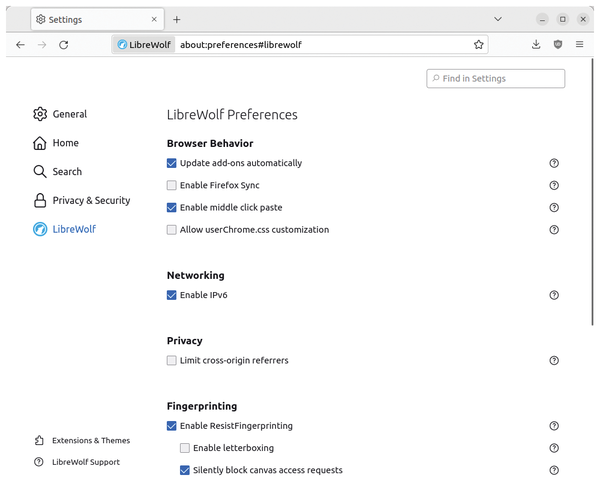
Task: Open Privacy & Security settings category
Action: pyautogui.click(x=82, y=201)
